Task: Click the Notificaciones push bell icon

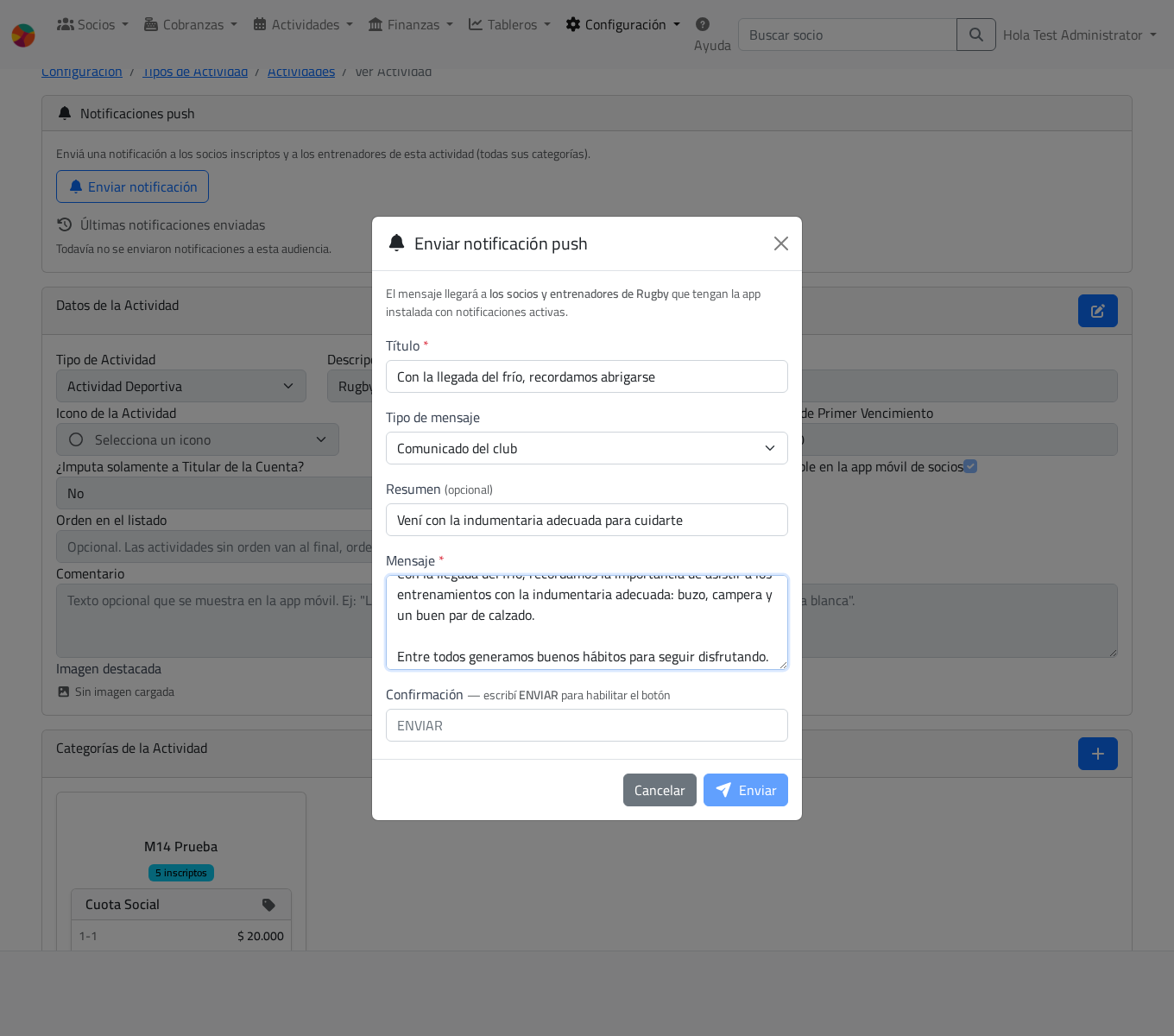Action: click(x=65, y=113)
